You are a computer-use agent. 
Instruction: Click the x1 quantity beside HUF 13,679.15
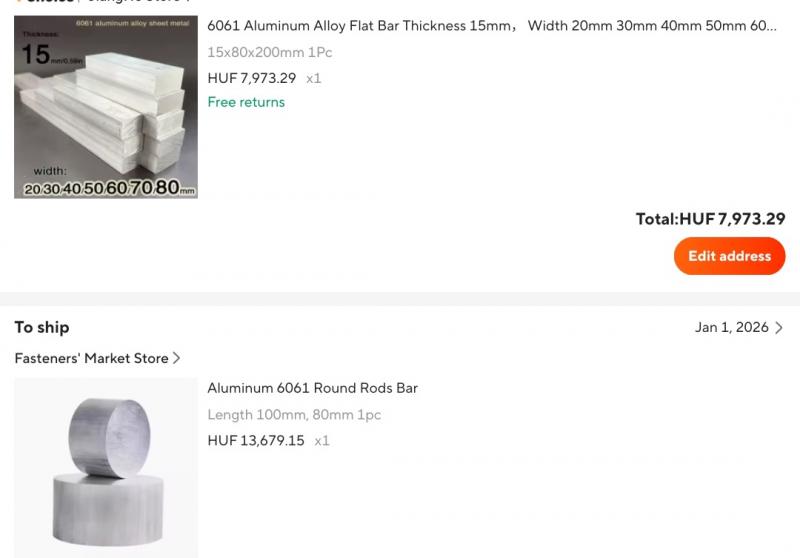coord(321,441)
